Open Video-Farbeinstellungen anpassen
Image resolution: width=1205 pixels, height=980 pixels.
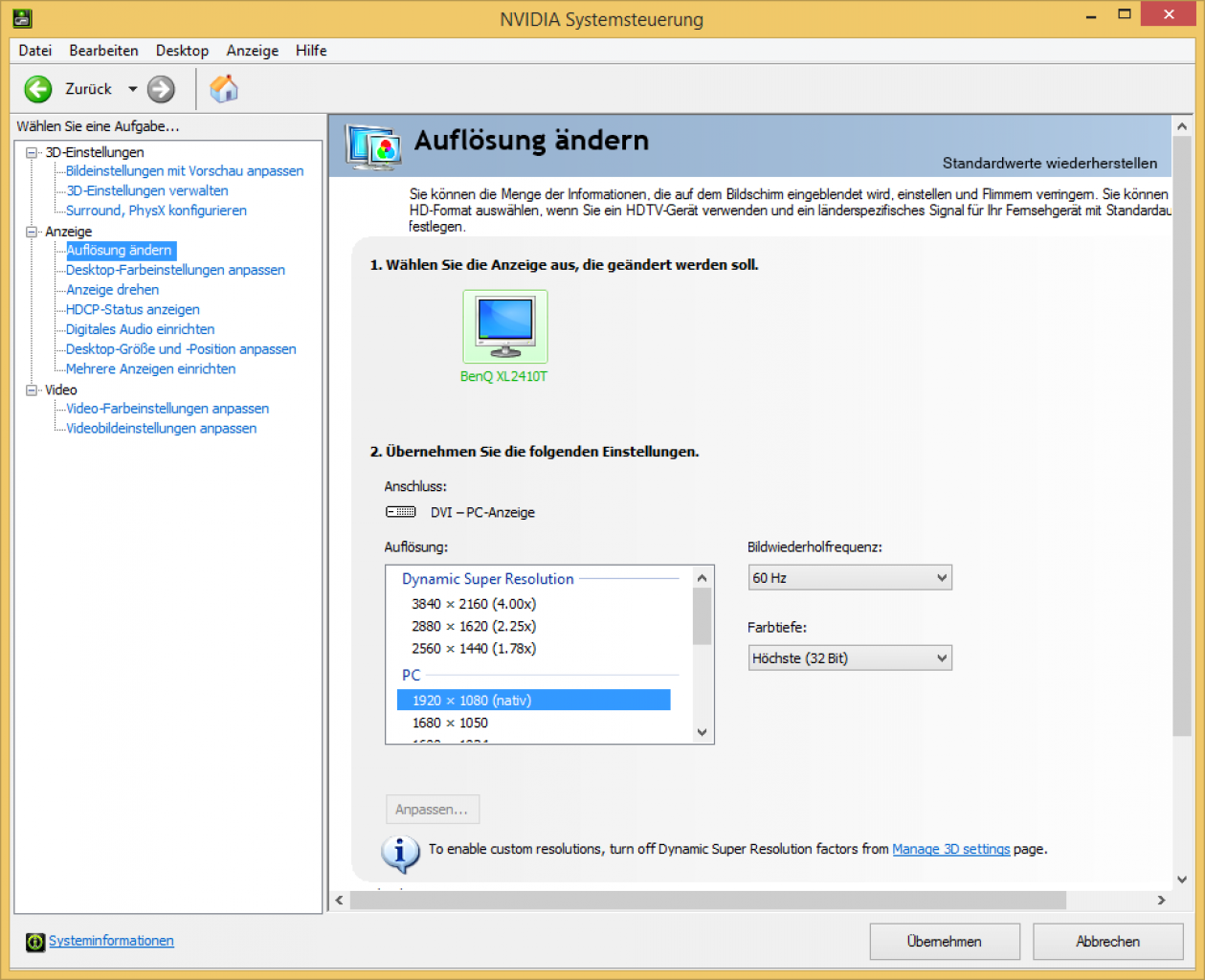[x=167, y=409]
